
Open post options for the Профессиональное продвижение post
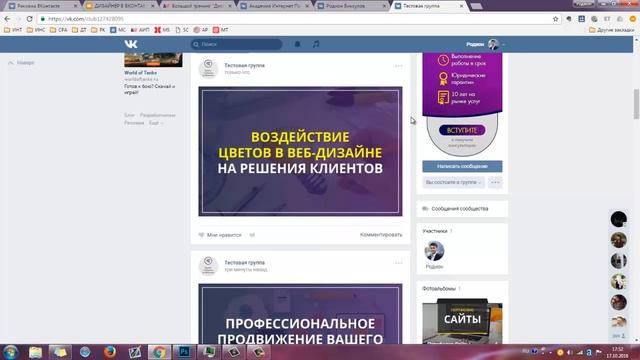[398, 263]
